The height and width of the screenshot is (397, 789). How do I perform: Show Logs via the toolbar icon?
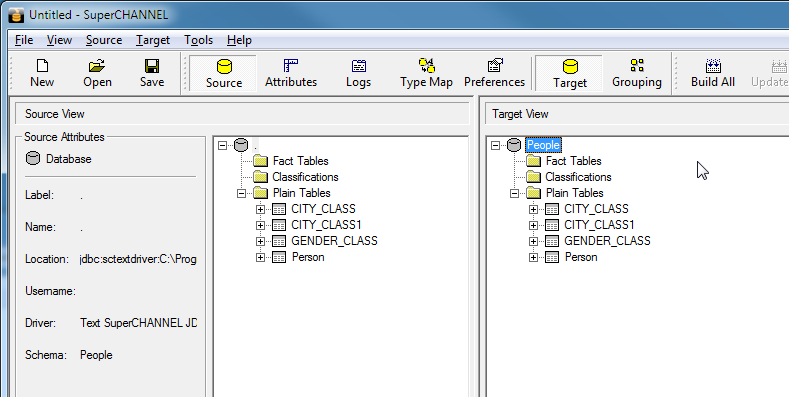click(x=358, y=73)
